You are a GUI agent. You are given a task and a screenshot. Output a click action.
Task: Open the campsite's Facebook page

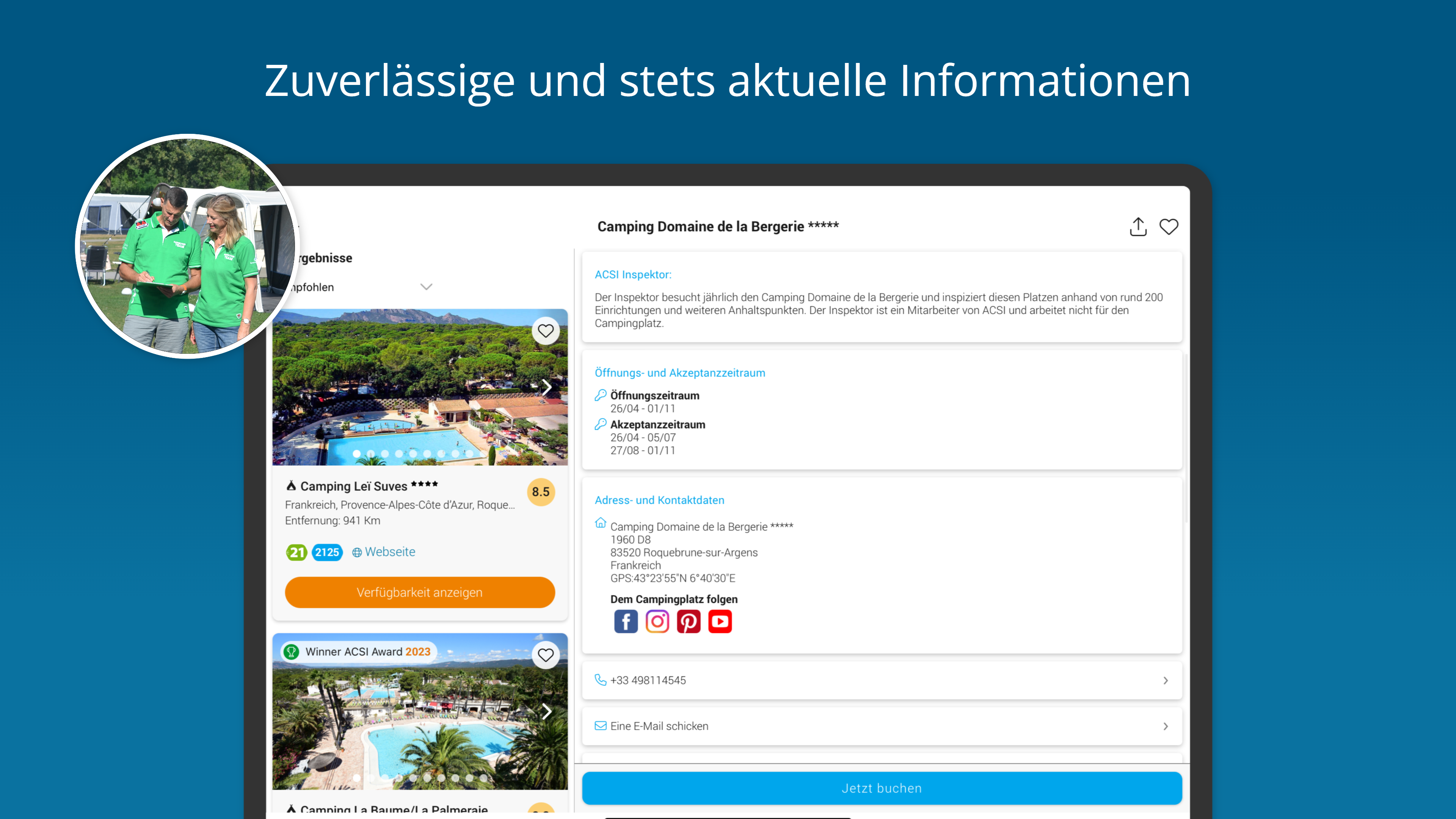(x=626, y=622)
